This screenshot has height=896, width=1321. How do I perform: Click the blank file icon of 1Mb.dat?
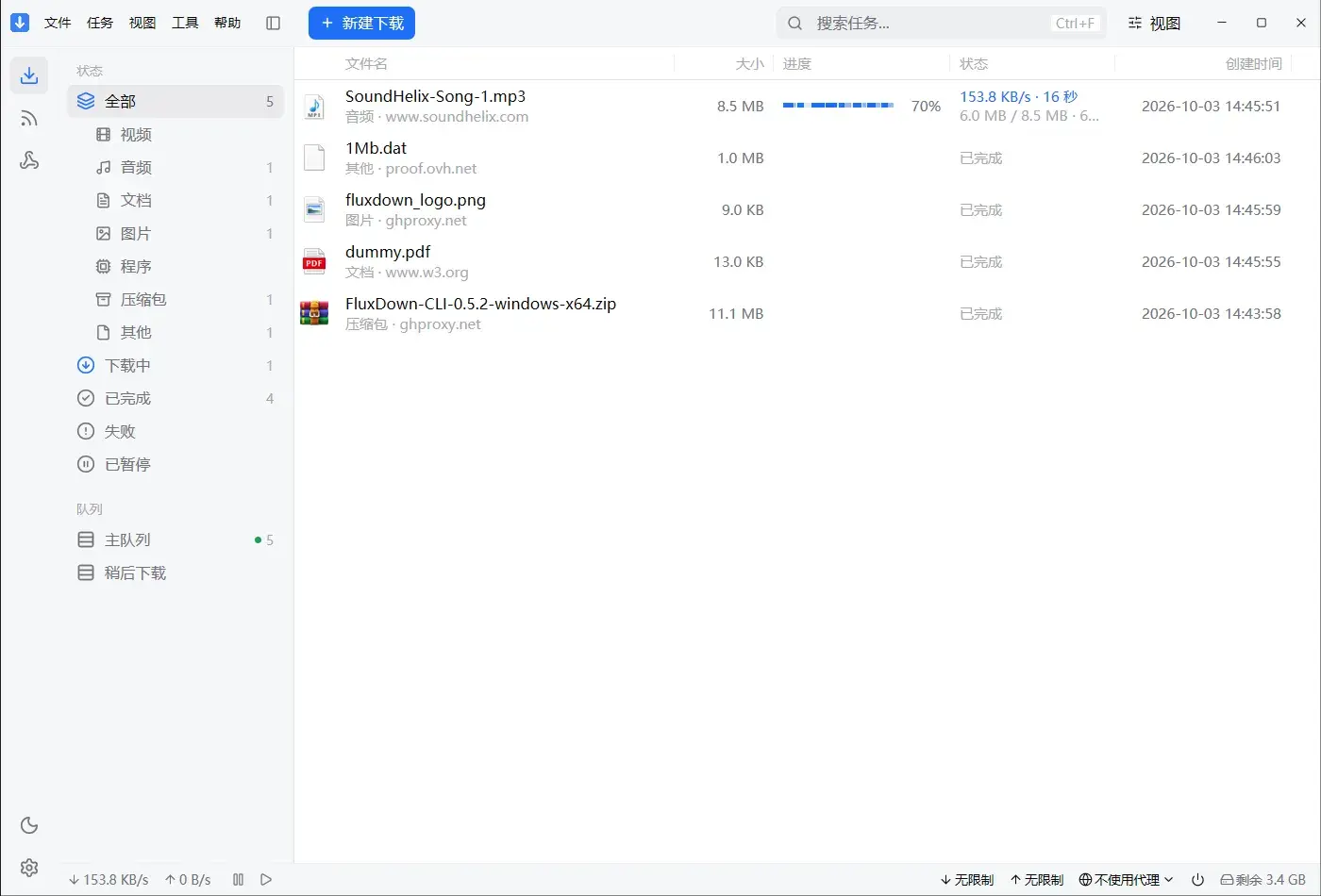pyautogui.click(x=314, y=158)
